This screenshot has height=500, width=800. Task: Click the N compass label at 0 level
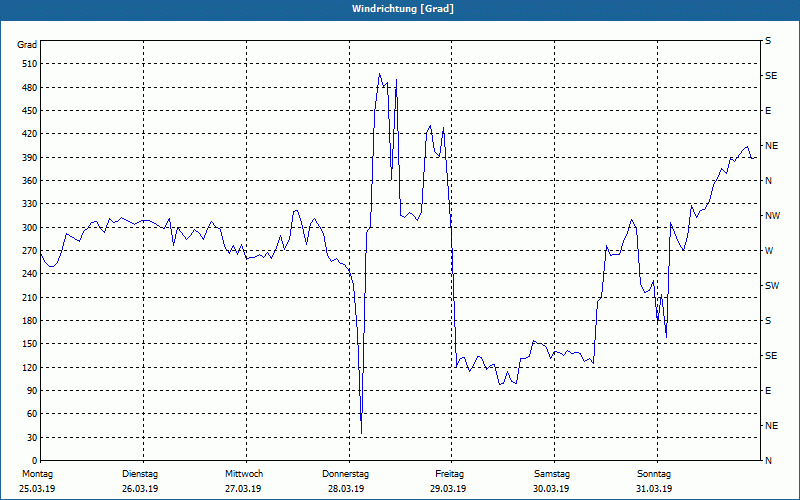pyautogui.click(x=769, y=461)
